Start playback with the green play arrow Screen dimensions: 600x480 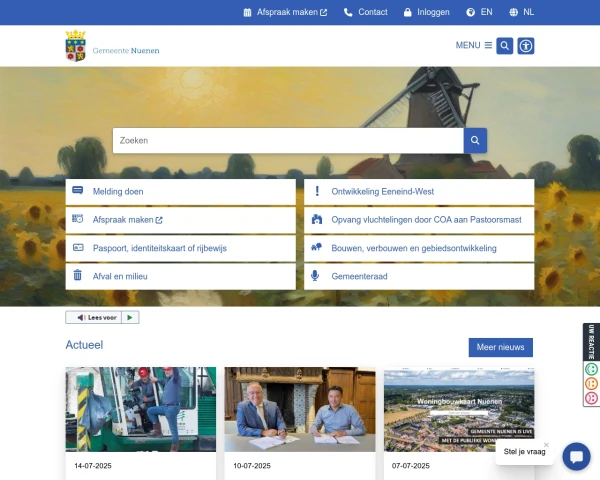click(x=130, y=317)
